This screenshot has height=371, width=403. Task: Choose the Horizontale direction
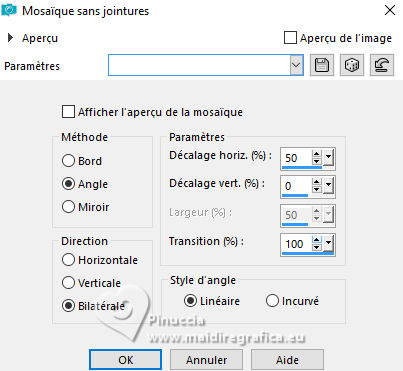pos(68,260)
